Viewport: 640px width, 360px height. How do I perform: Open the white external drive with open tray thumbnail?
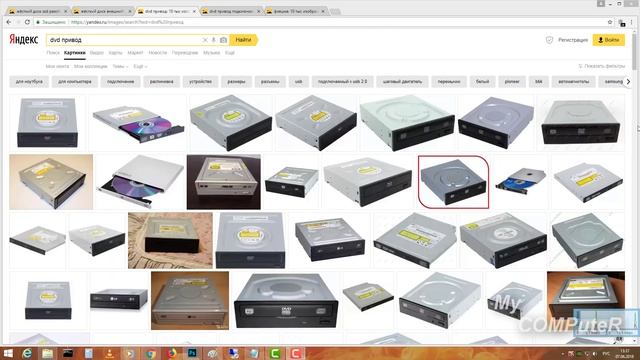(140, 182)
